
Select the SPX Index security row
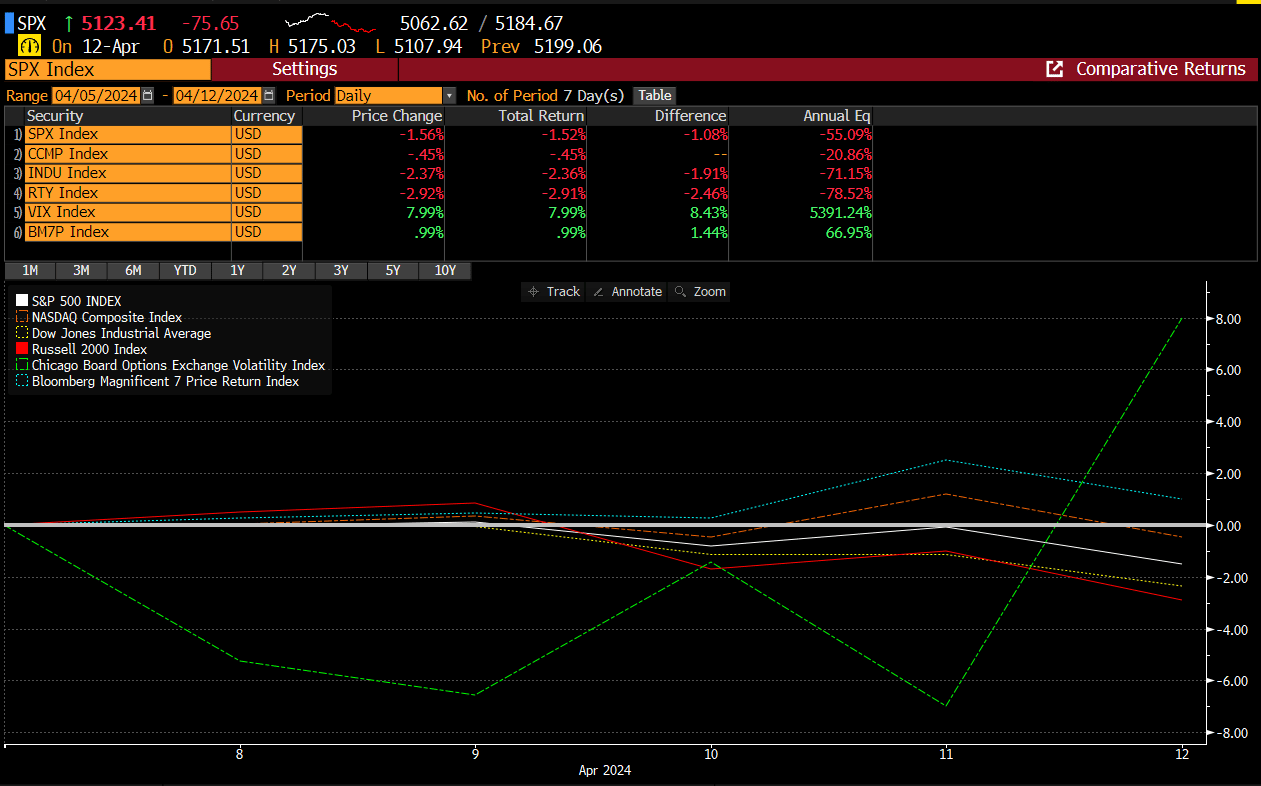pos(127,134)
